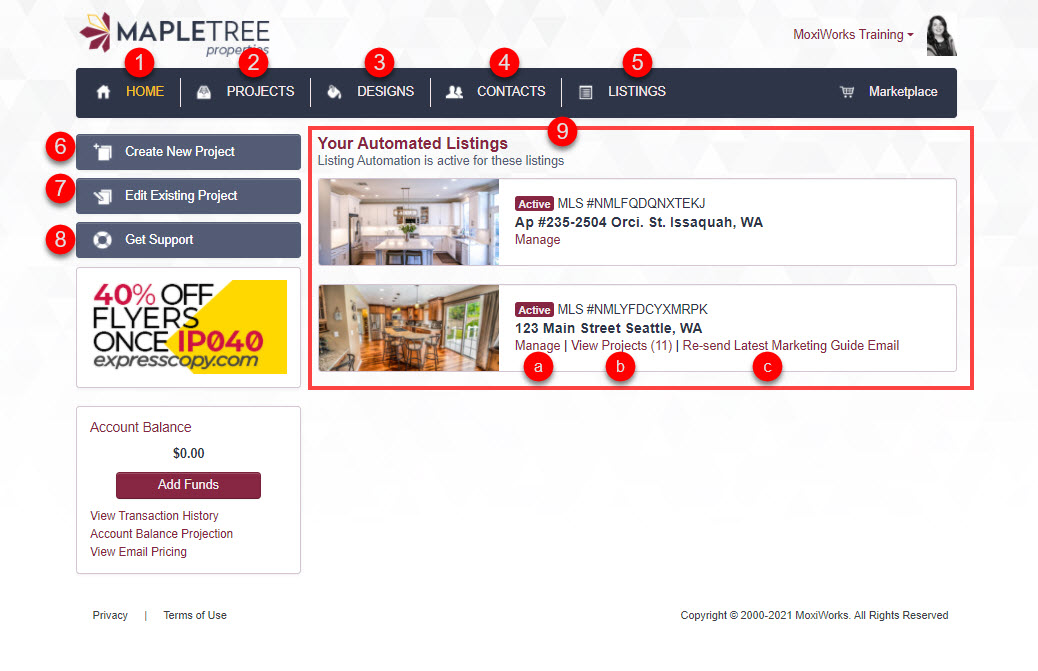Click the Edit Existing Project button

(188, 196)
